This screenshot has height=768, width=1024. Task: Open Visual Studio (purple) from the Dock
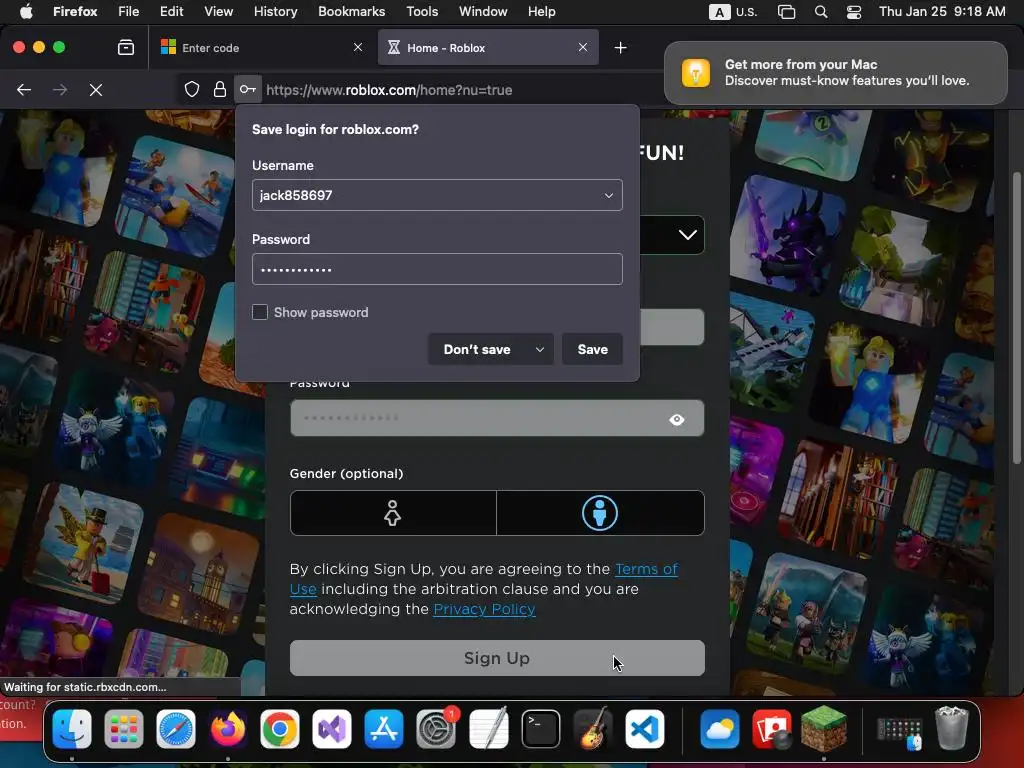332,728
